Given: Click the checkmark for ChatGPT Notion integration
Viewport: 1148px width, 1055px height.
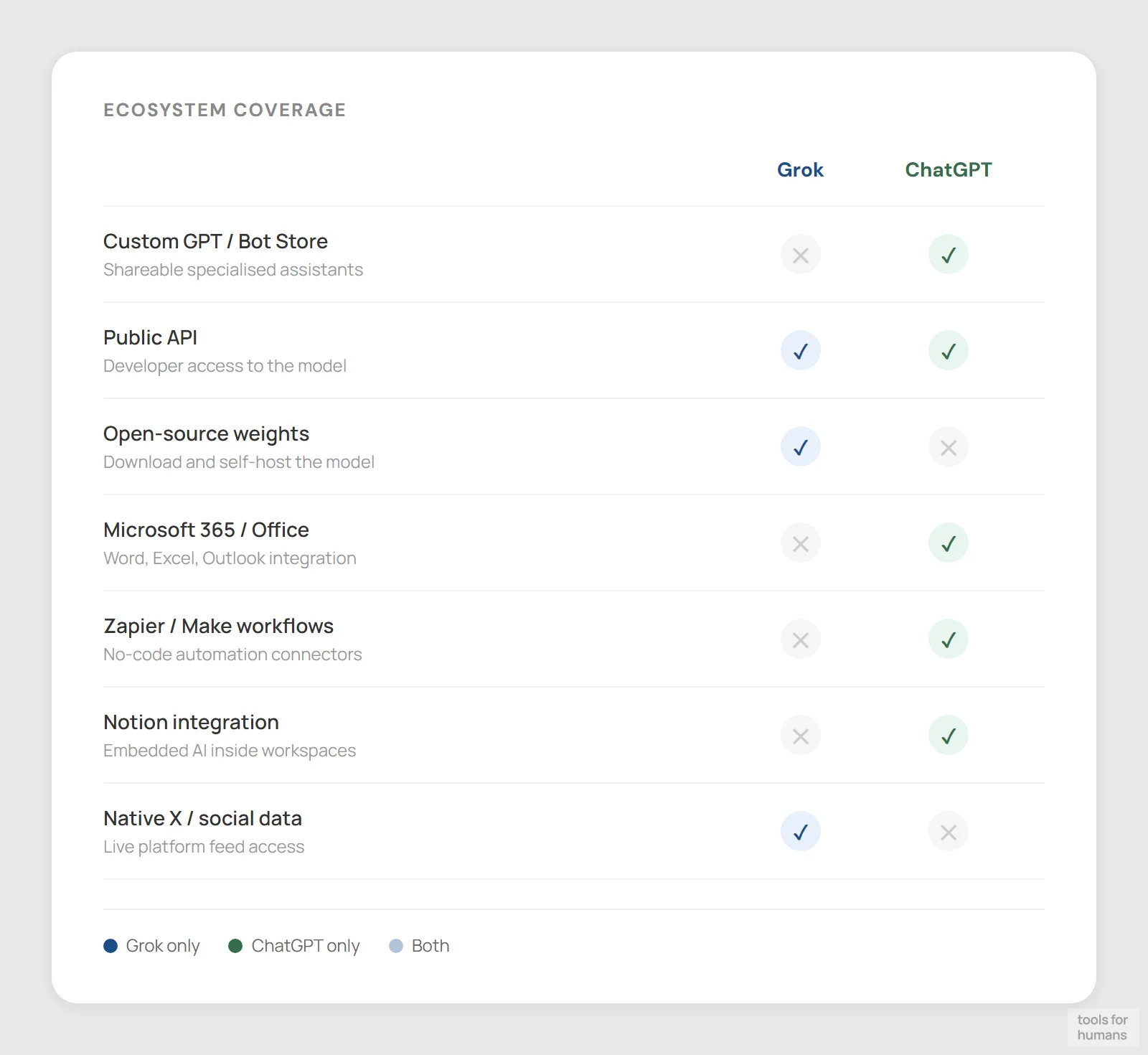Looking at the screenshot, I should point(948,735).
